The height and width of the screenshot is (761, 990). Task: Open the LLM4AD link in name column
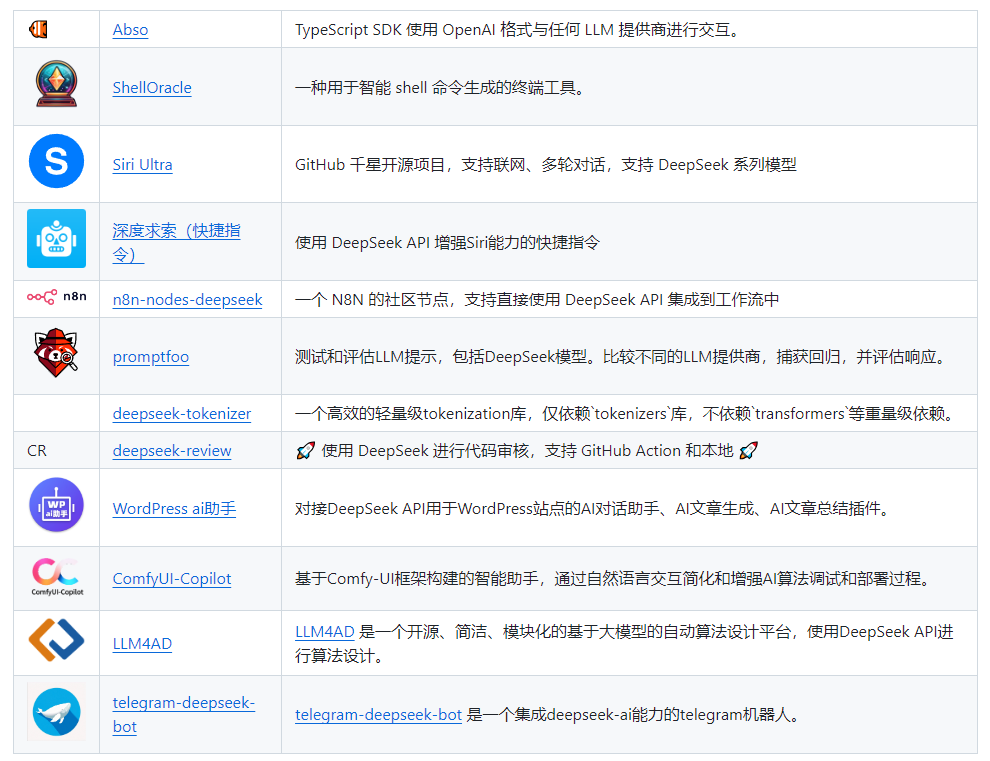[x=142, y=644]
